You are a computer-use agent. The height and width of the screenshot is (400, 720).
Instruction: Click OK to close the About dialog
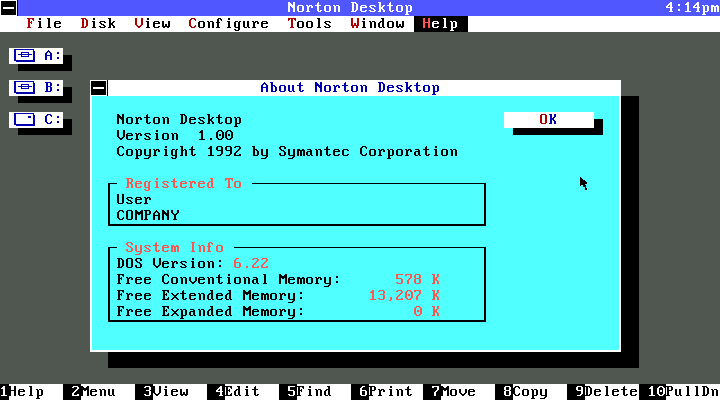coord(549,119)
